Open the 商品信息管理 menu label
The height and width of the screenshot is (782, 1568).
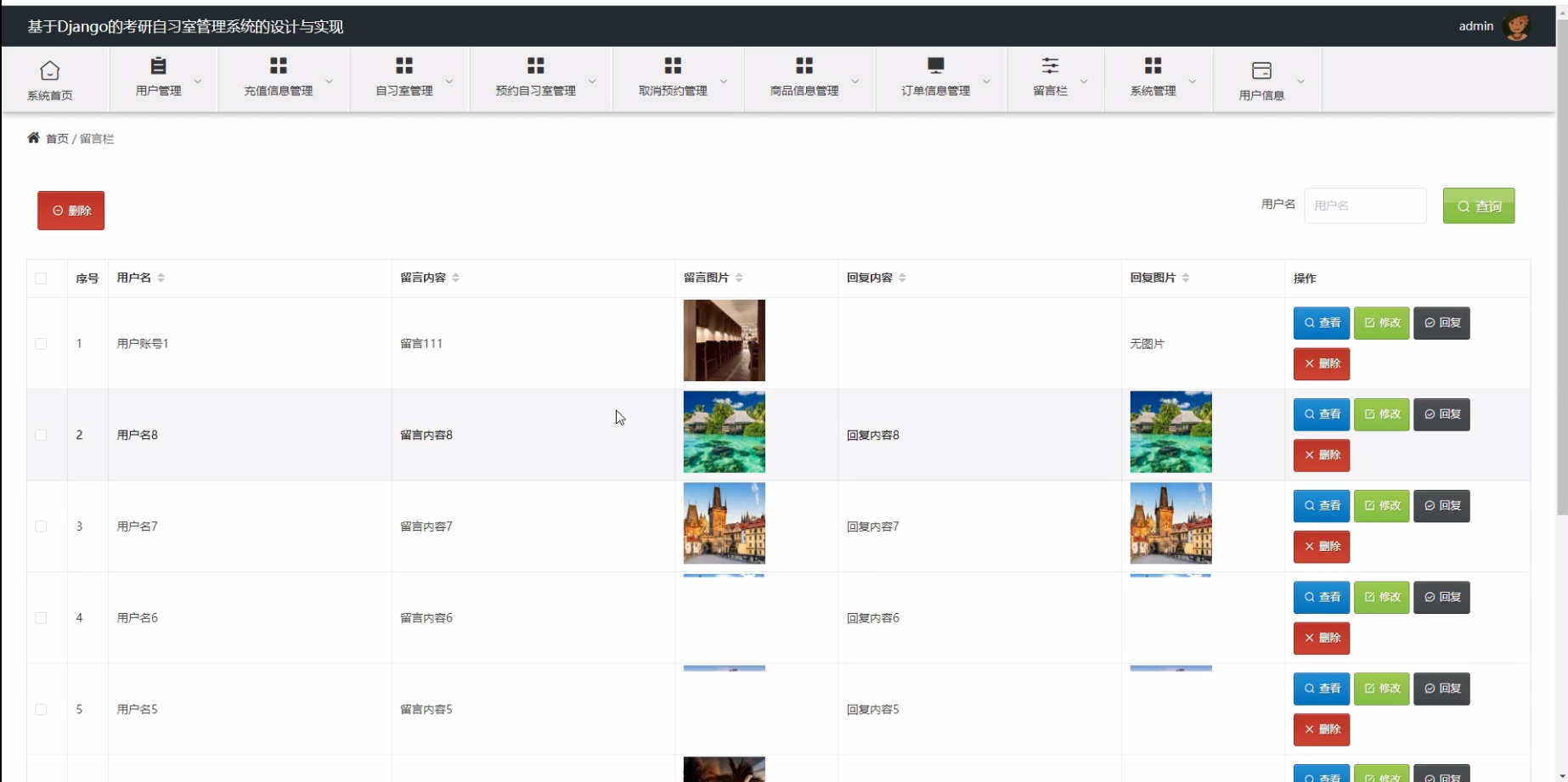[804, 91]
